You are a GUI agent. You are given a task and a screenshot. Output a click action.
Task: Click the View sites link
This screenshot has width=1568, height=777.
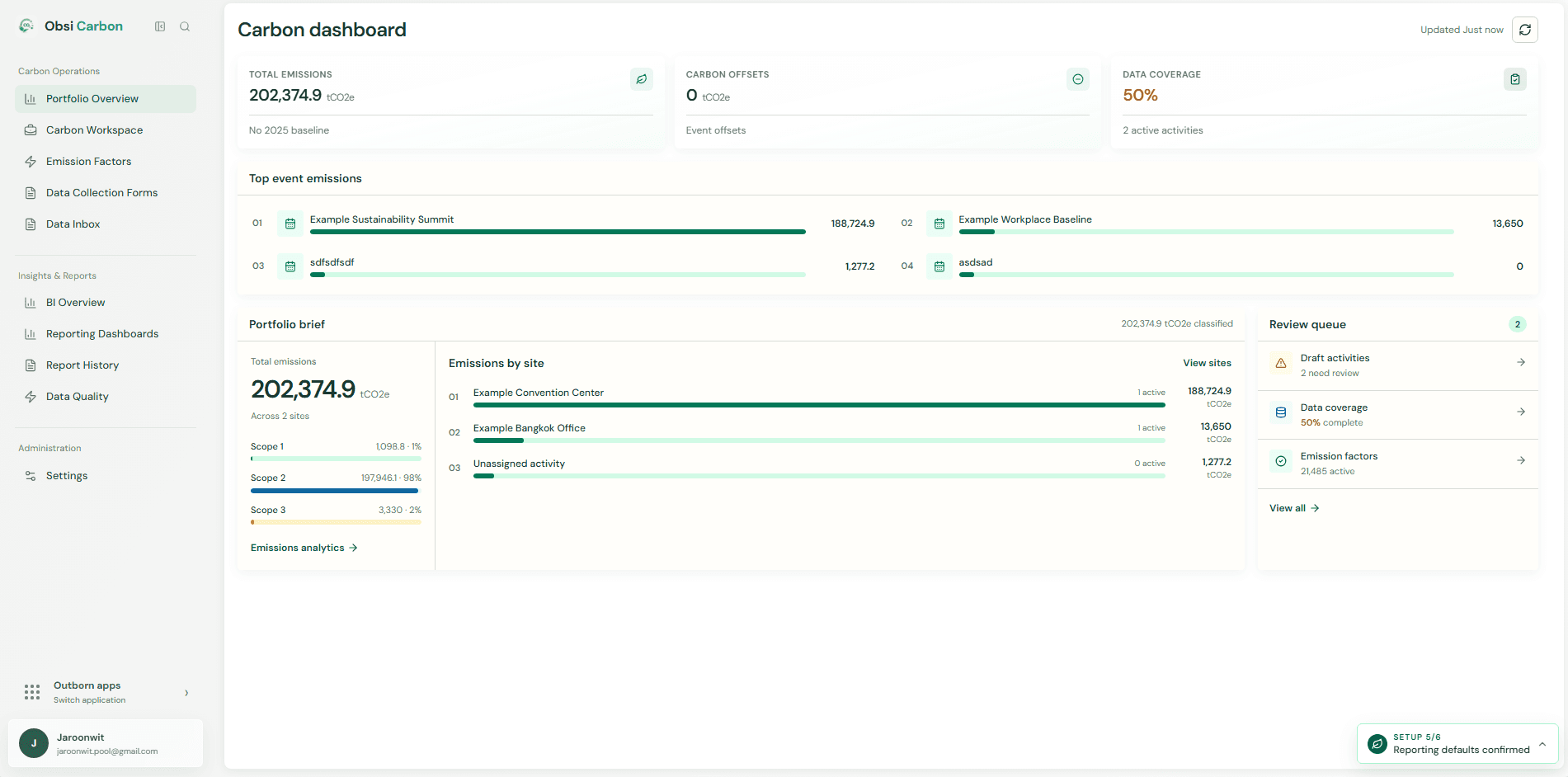tap(1207, 363)
